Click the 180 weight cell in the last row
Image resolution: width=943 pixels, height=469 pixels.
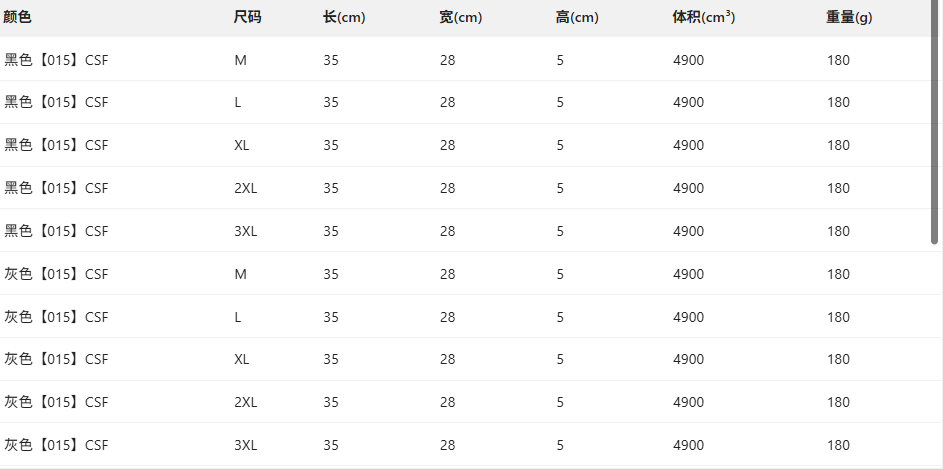[x=838, y=445]
